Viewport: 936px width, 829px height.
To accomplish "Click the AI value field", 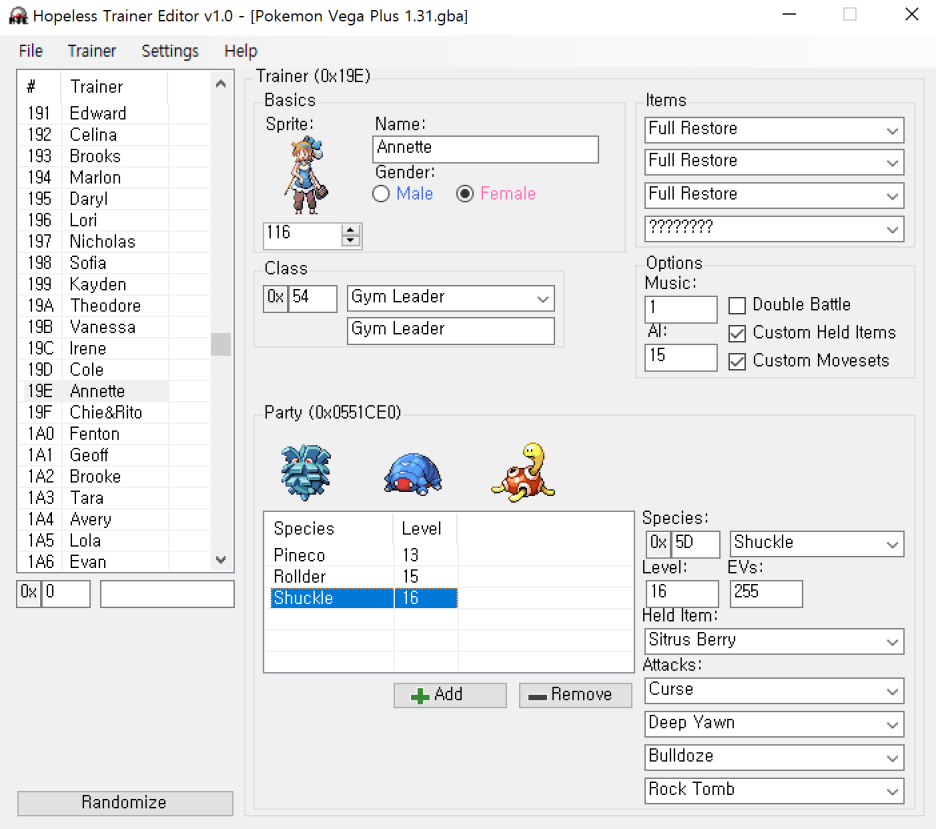I will (681, 357).
